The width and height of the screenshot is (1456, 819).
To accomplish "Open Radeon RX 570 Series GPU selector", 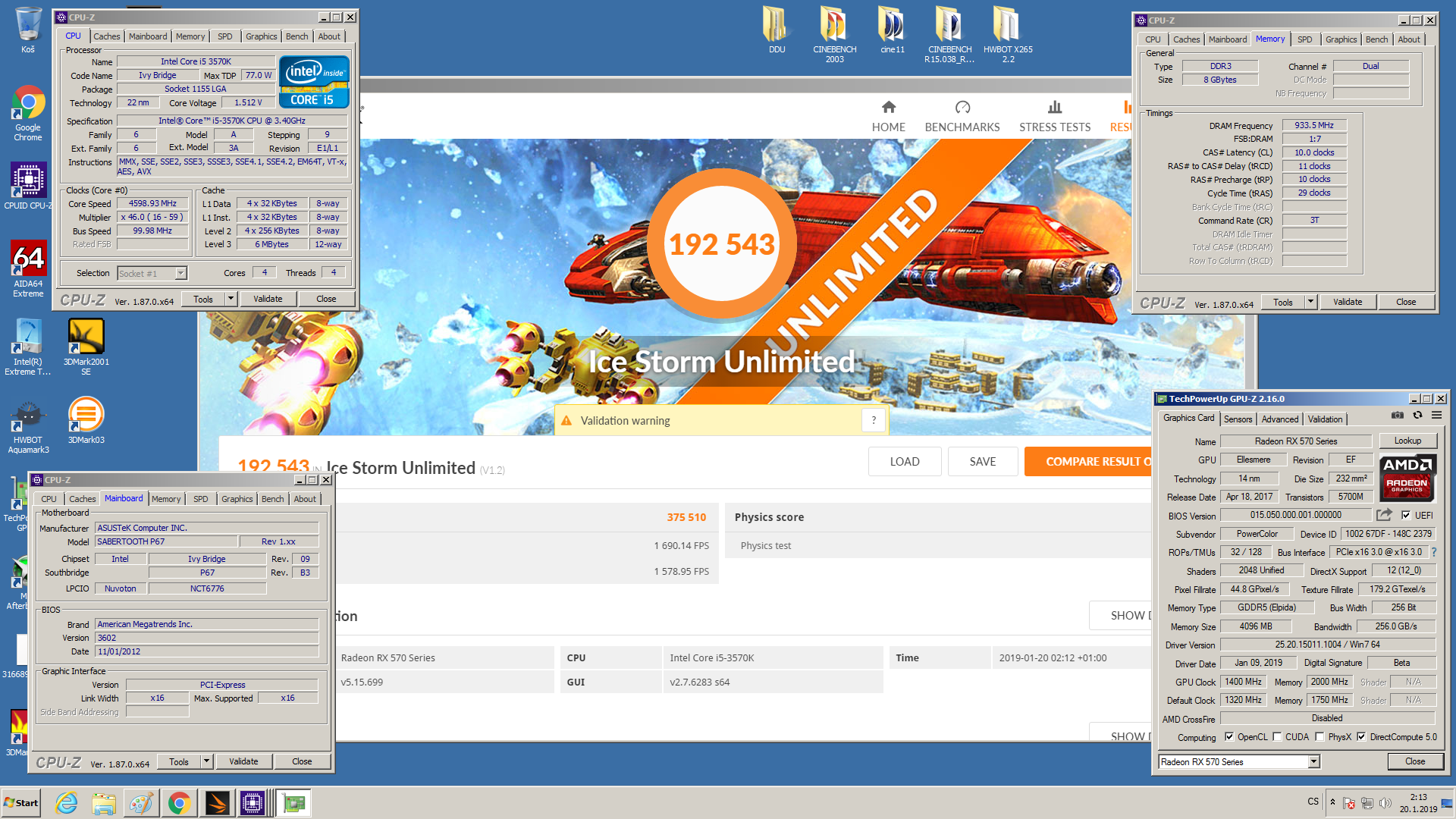I will [1239, 762].
